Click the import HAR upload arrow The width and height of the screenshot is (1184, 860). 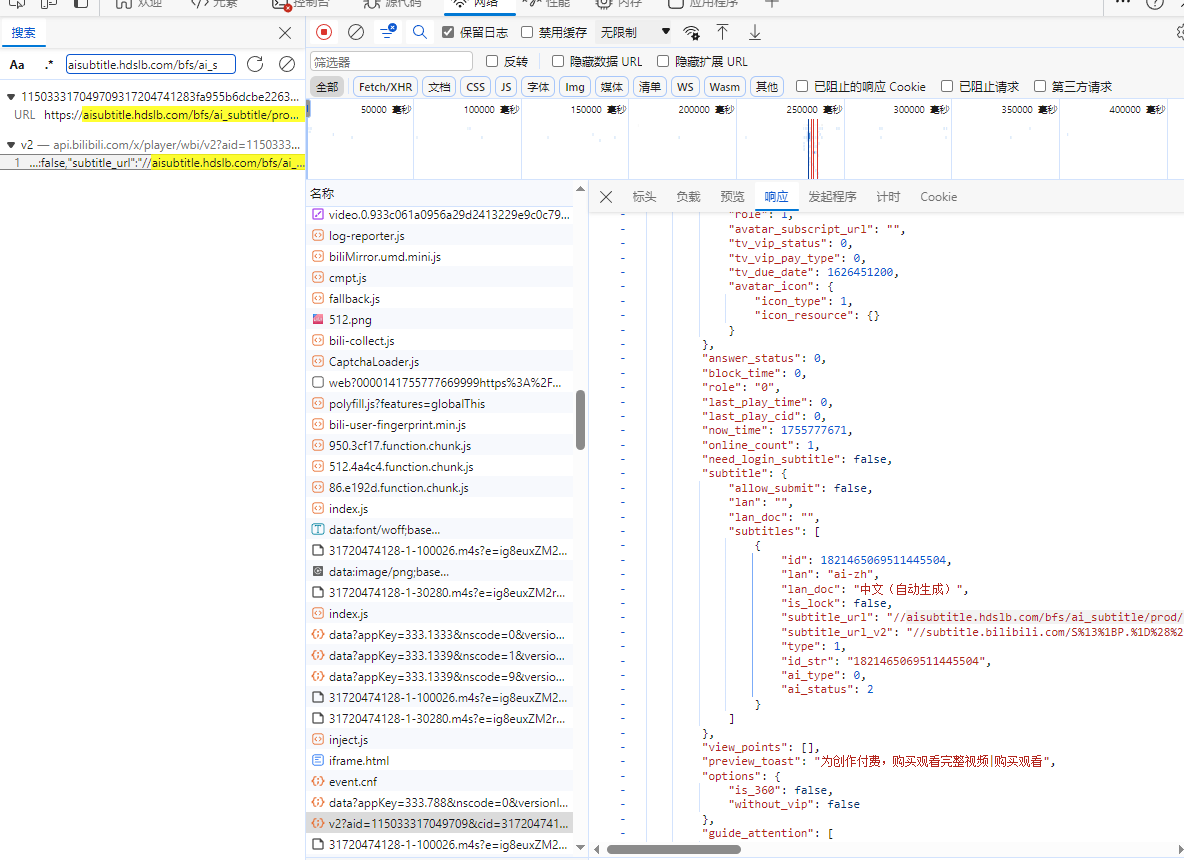point(722,33)
